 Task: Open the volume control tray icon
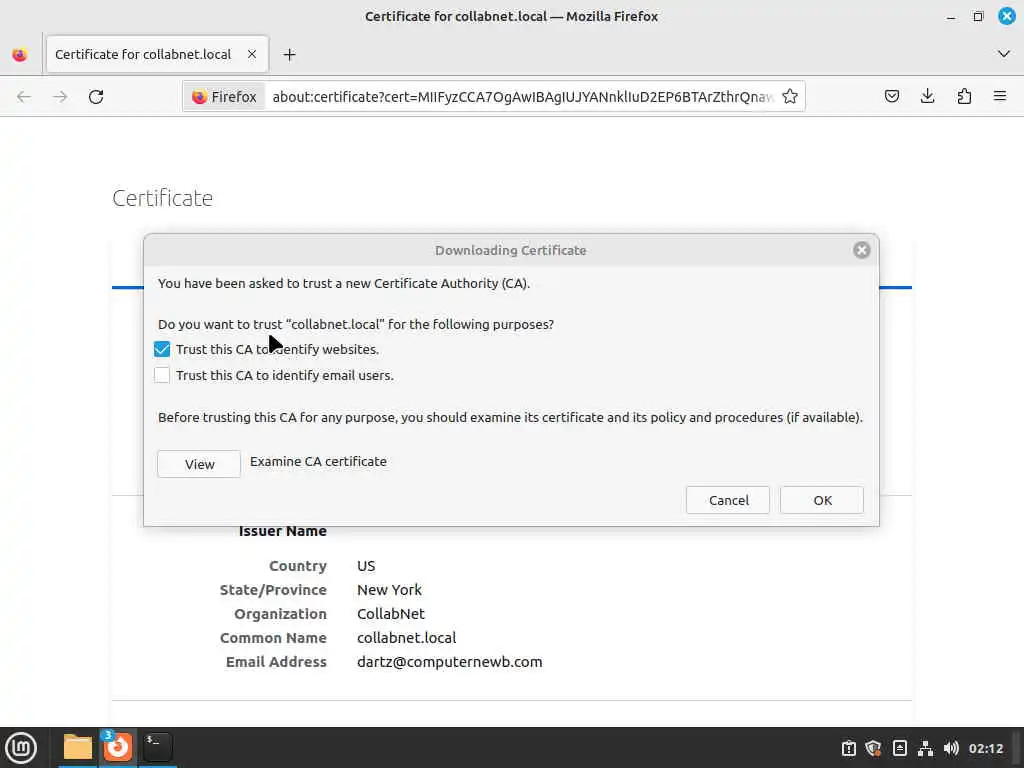[951, 748]
